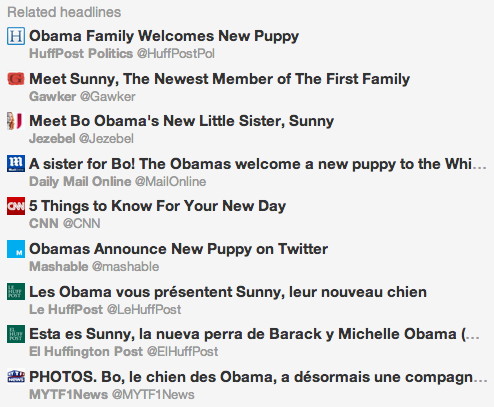494x407 pixels.
Task: Open PHOTOS Bo le chien des Obama headline
Action: pos(258,377)
